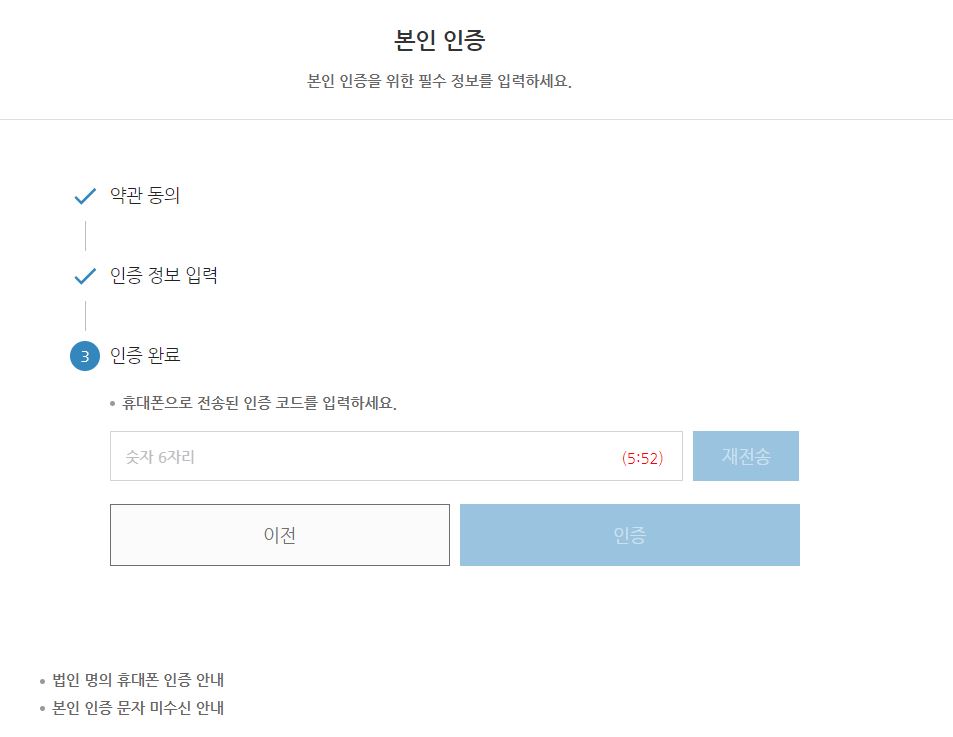Open 본인 인증 문자 미수신 안내 link
This screenshot has width=953, height=737.
tap(138, 708)
